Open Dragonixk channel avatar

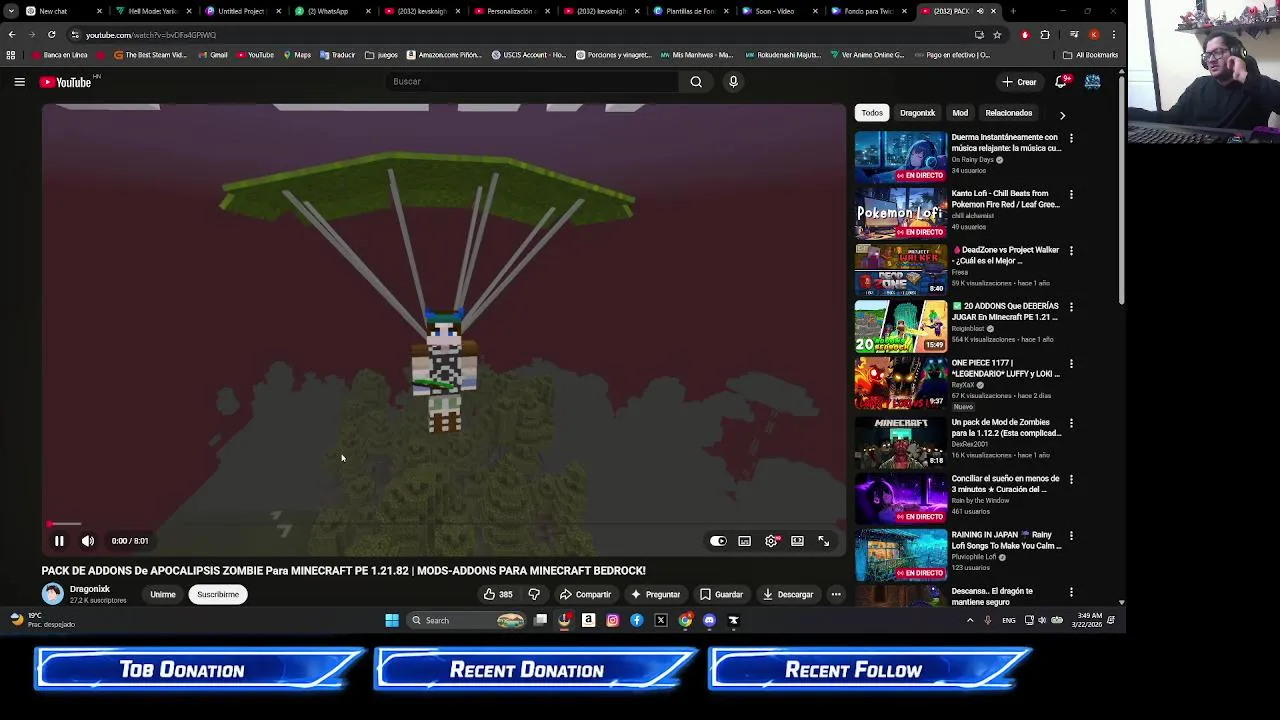52,594
